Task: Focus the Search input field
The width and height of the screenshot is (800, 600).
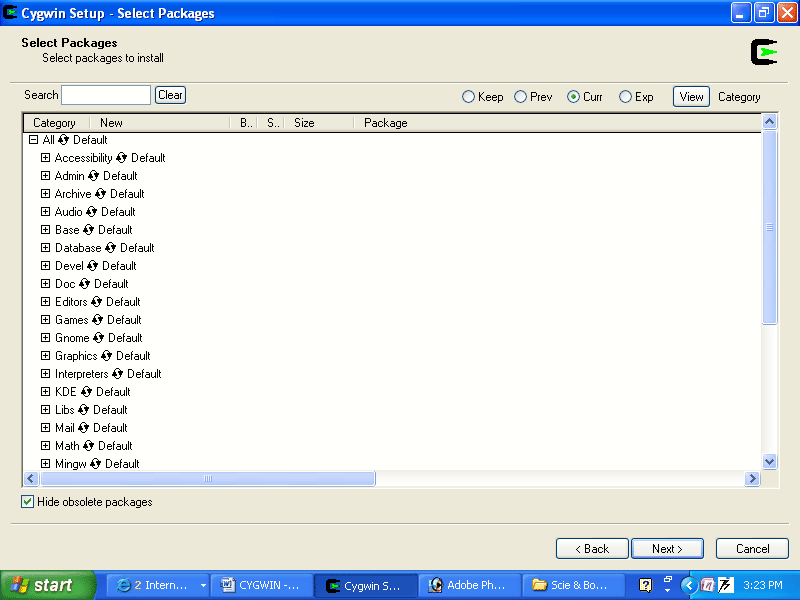Action: tap(106, 95)
